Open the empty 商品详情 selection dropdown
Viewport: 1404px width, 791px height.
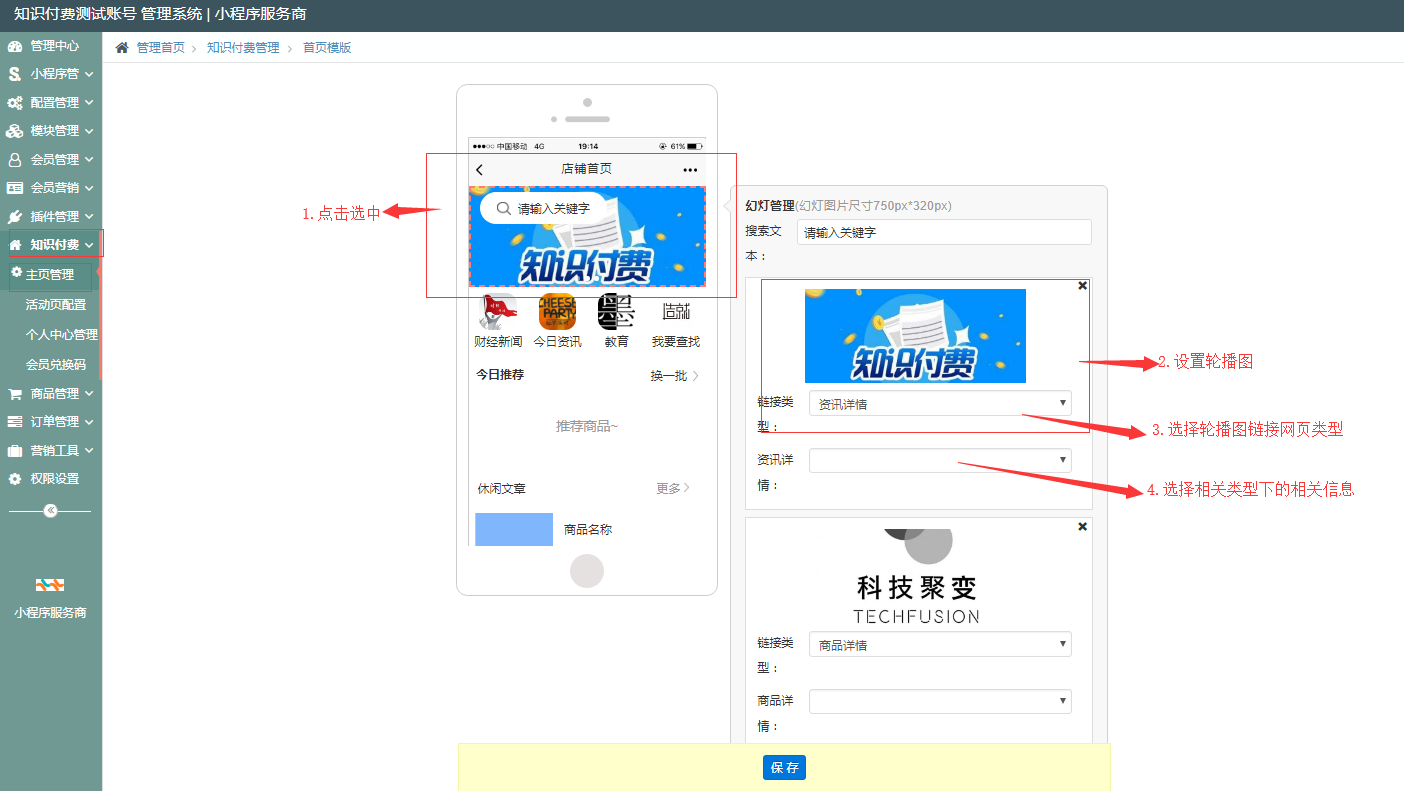point(940,702)
